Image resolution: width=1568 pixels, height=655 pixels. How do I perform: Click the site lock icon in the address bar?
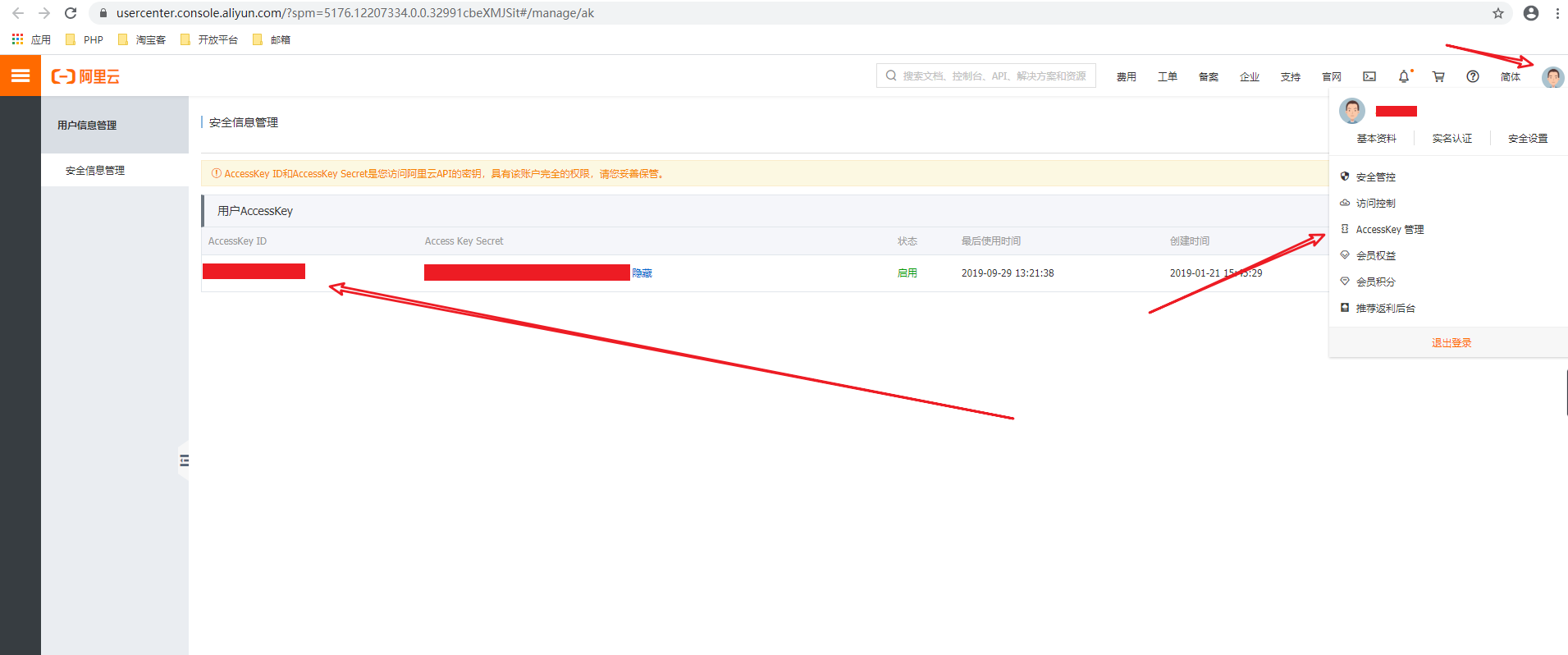(103, 13)
